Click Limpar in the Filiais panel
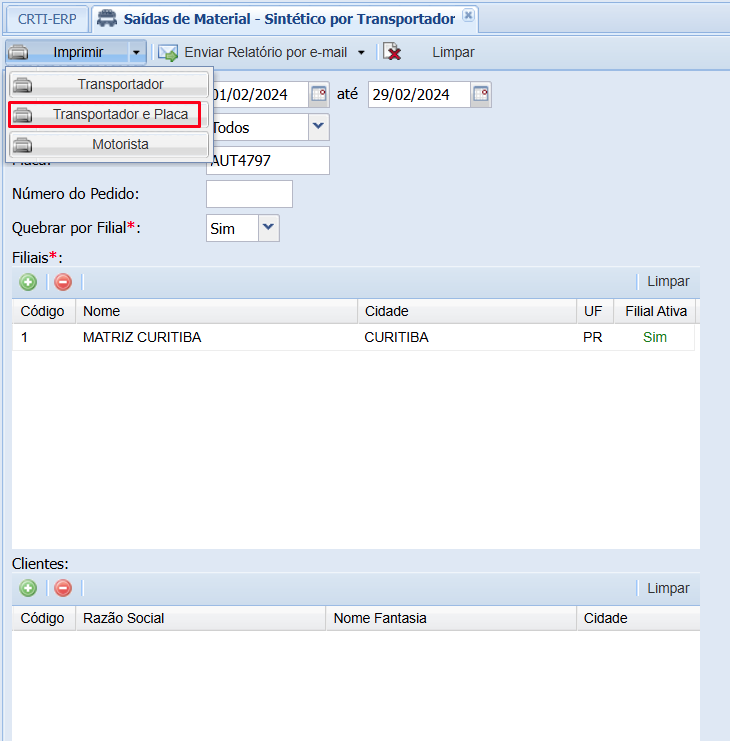The height and width of the screenshot is (741, 730). [x=668, y=281]
